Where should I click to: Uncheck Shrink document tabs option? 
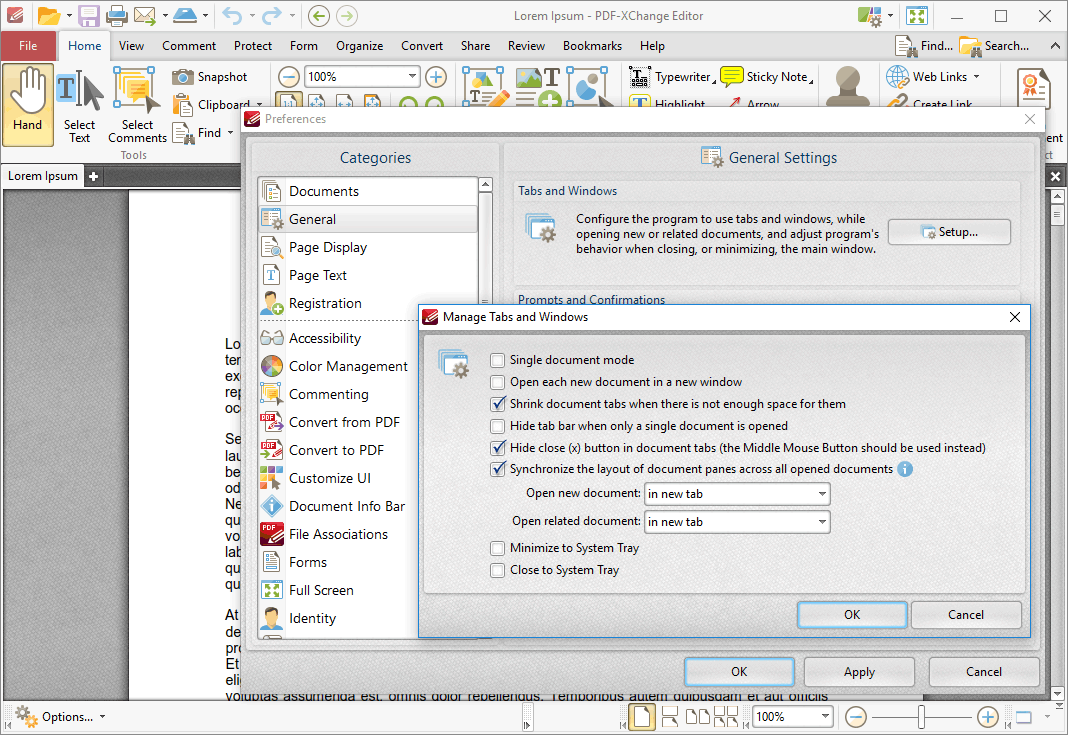498,404
